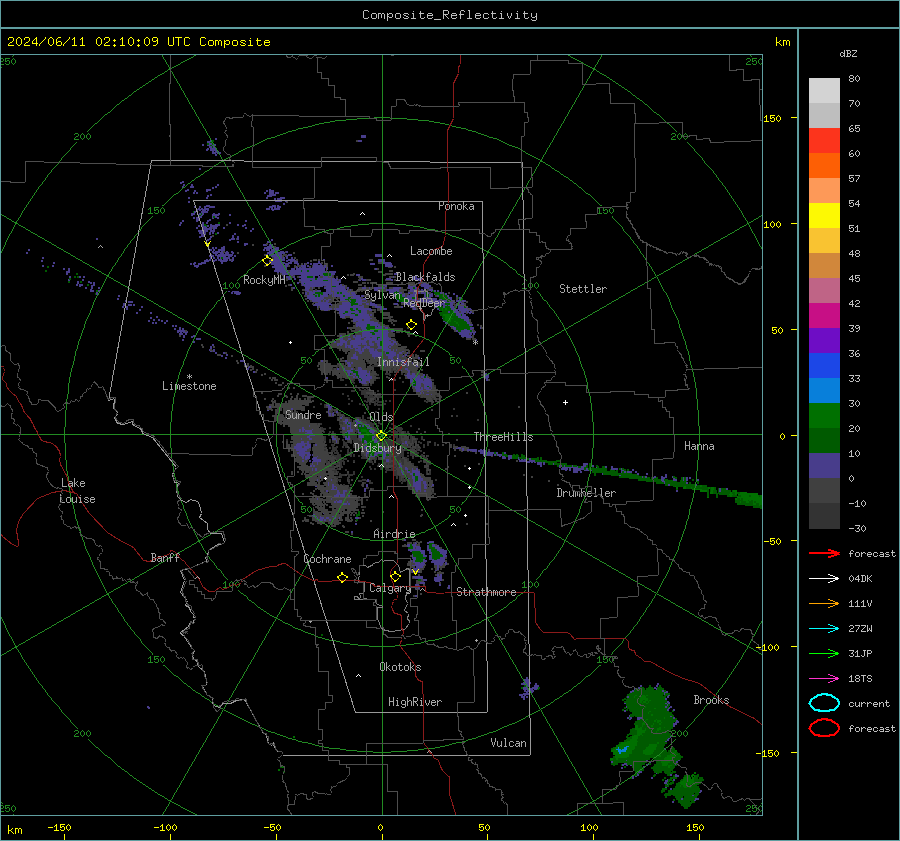Click the white 04DK arrow icon
900x841 pixels.
click(824, 578)
